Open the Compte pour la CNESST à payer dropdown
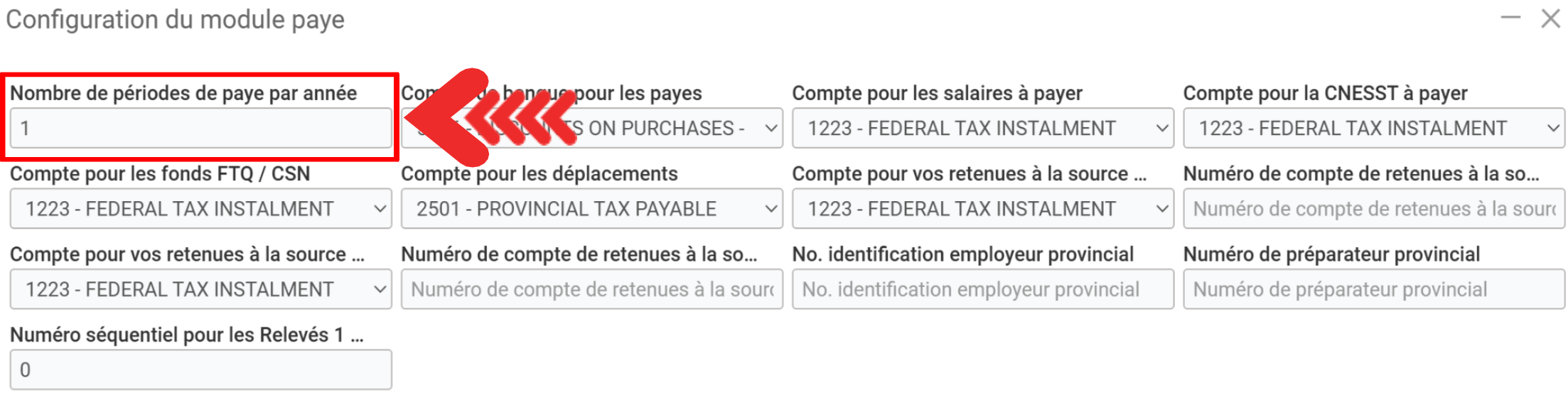Image resolution: width=1568 pixels, height=393 pixels. point(1373,129)
